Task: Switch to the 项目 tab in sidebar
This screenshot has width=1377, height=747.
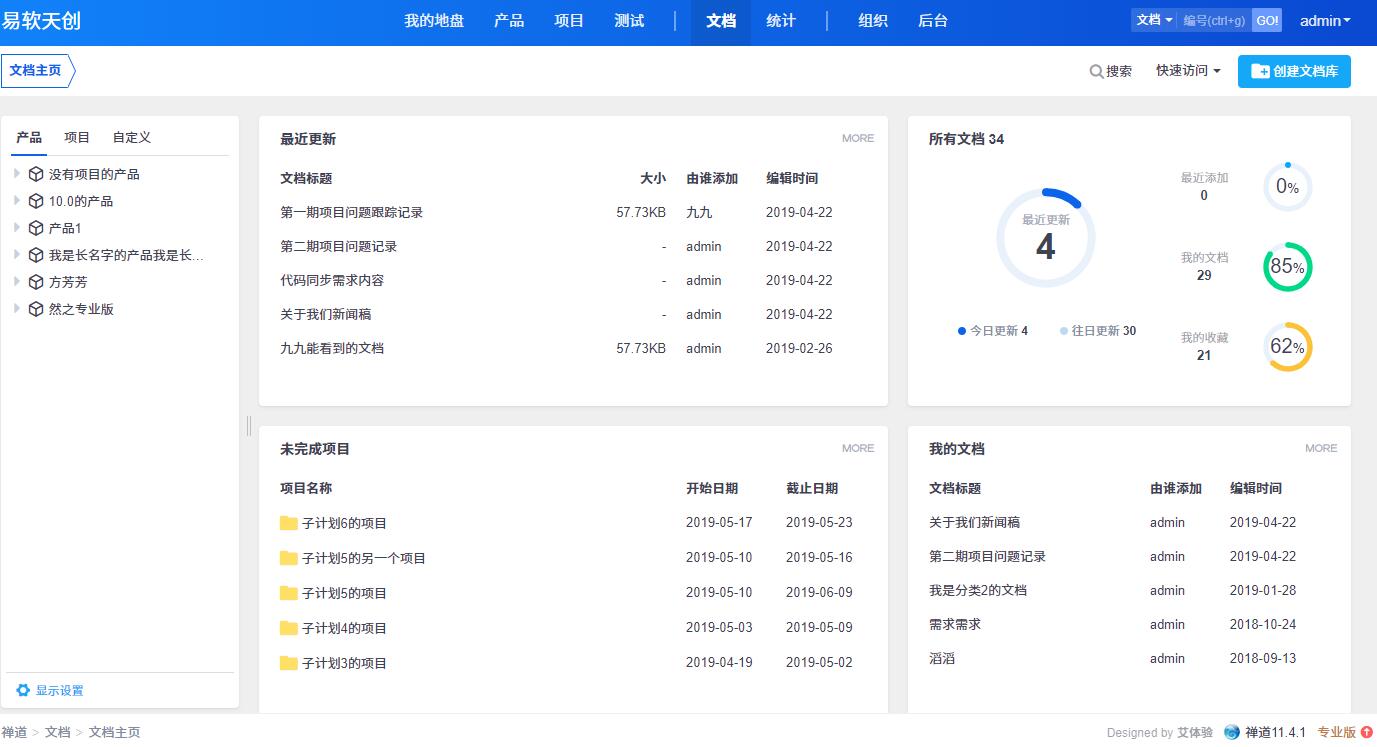Action: 77,137
